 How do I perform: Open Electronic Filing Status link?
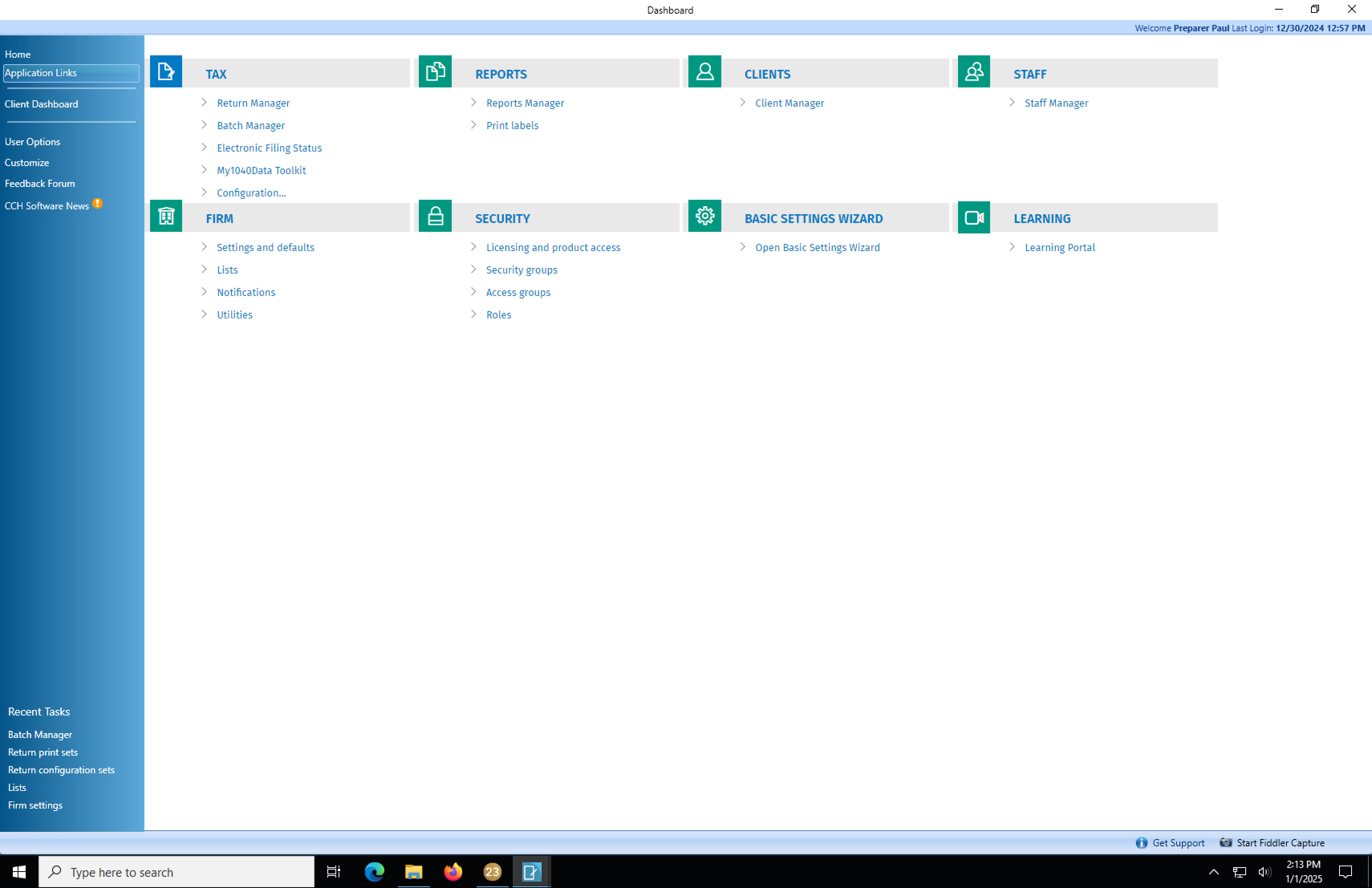[269, 148]
